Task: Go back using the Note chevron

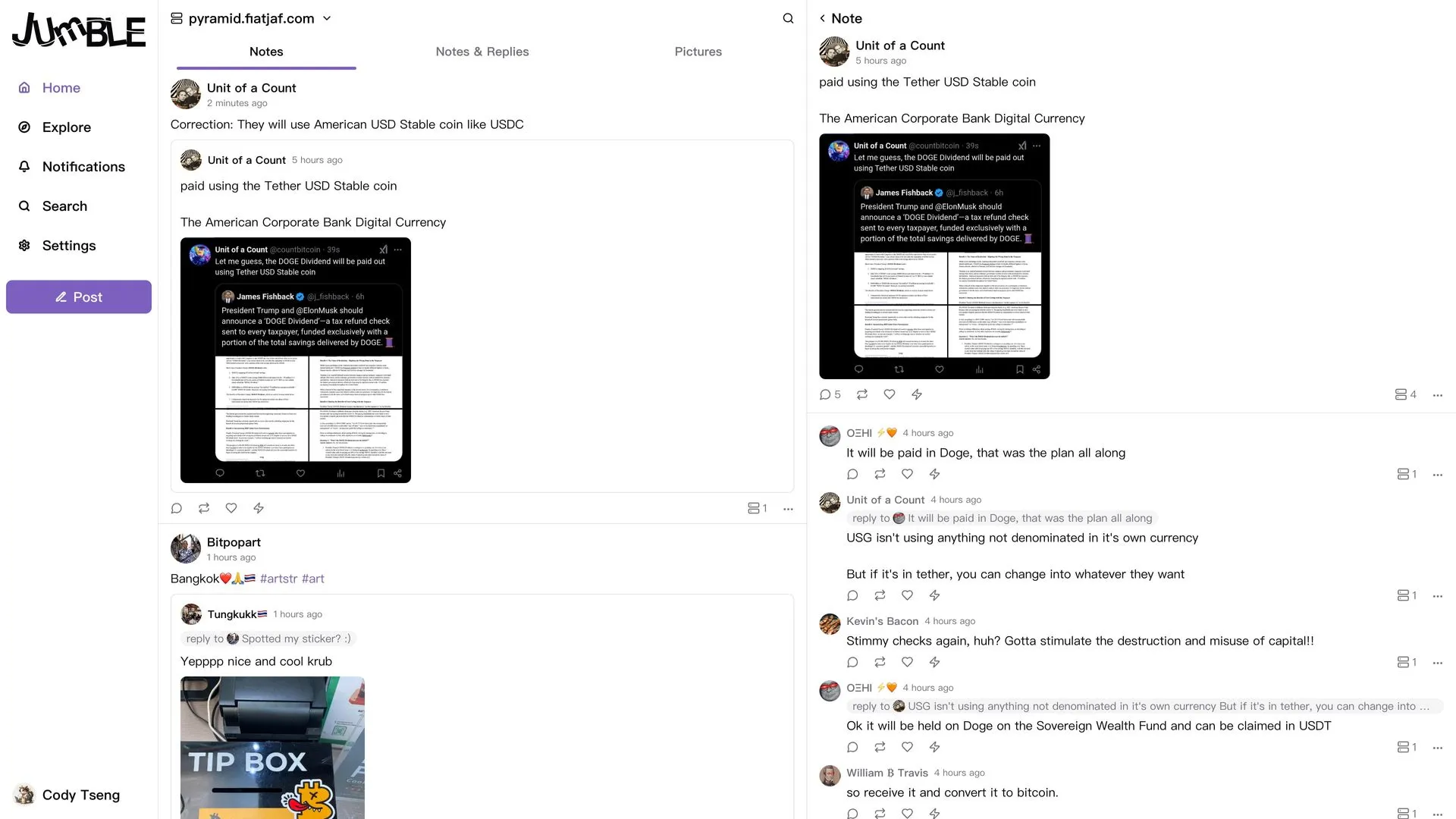Action: (x=822, y=18)
